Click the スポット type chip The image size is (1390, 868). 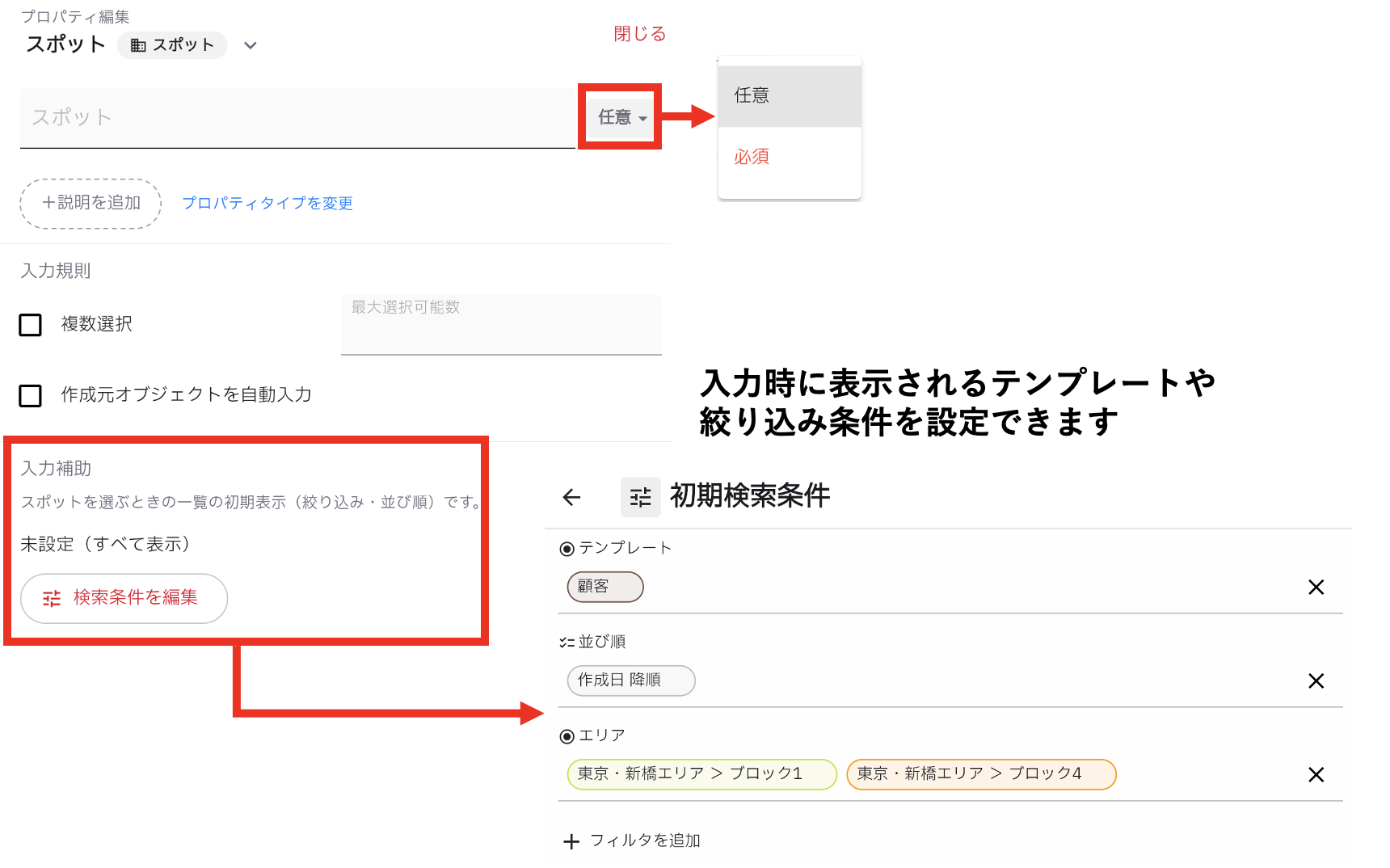172,45
